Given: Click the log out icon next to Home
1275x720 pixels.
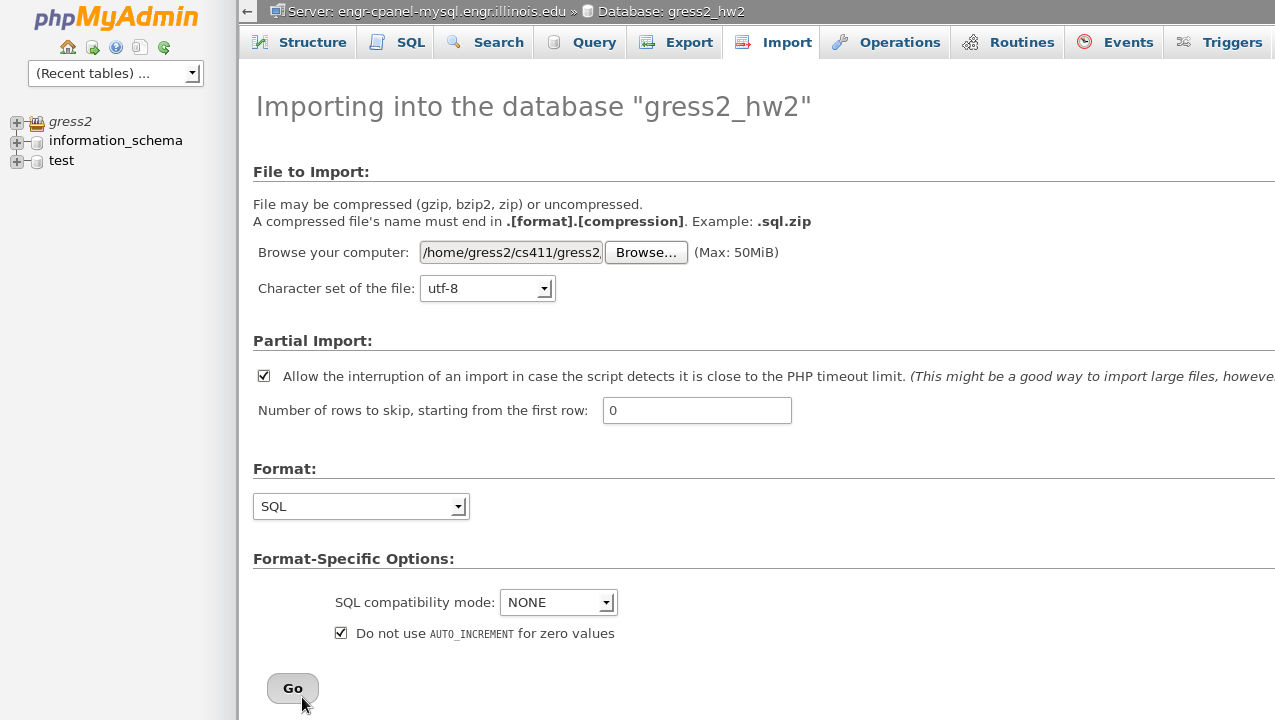Looking at the screenshot, I should (x=92, y=47).
